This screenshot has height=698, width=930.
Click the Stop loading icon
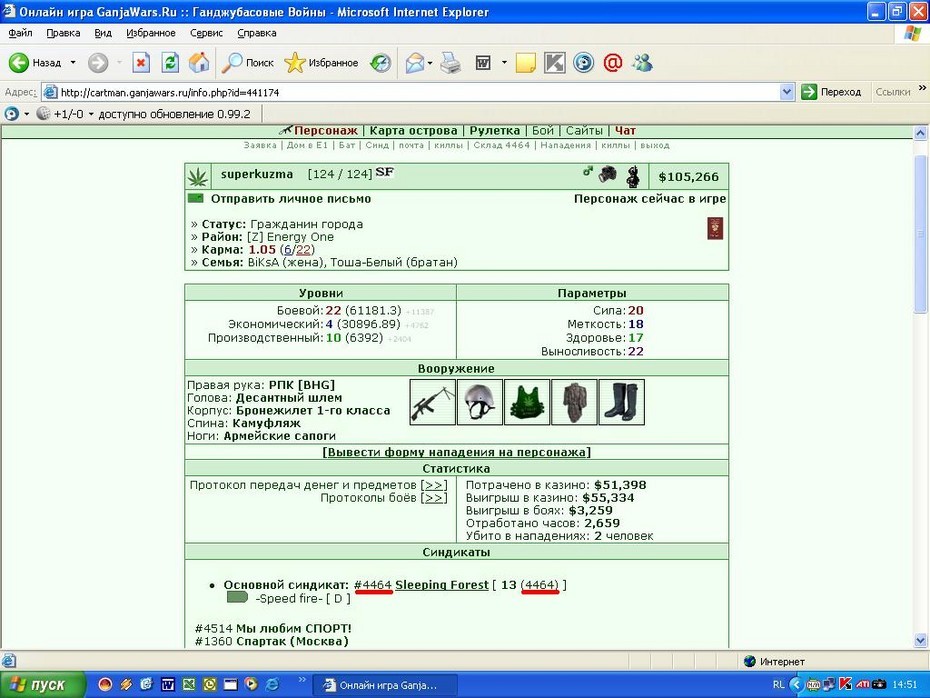tap(141, 62)
